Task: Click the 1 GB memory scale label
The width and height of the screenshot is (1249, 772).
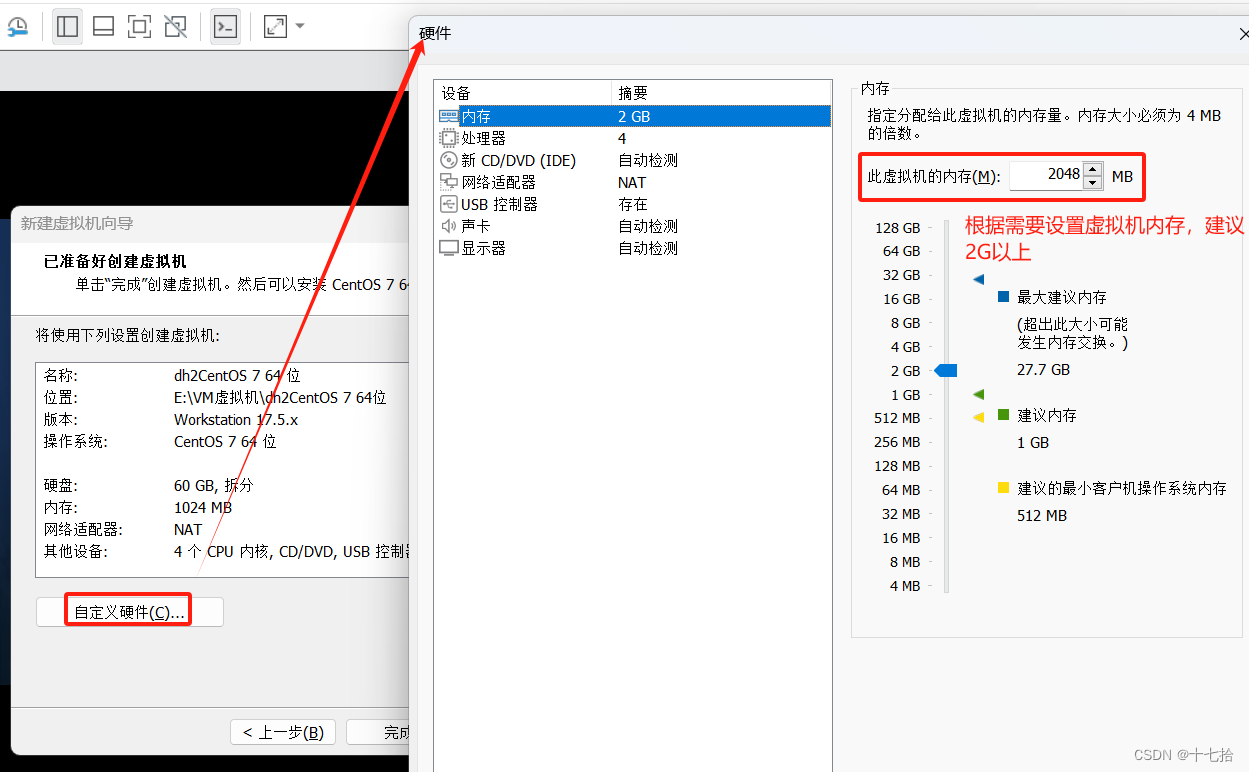Action: (906, 395)
